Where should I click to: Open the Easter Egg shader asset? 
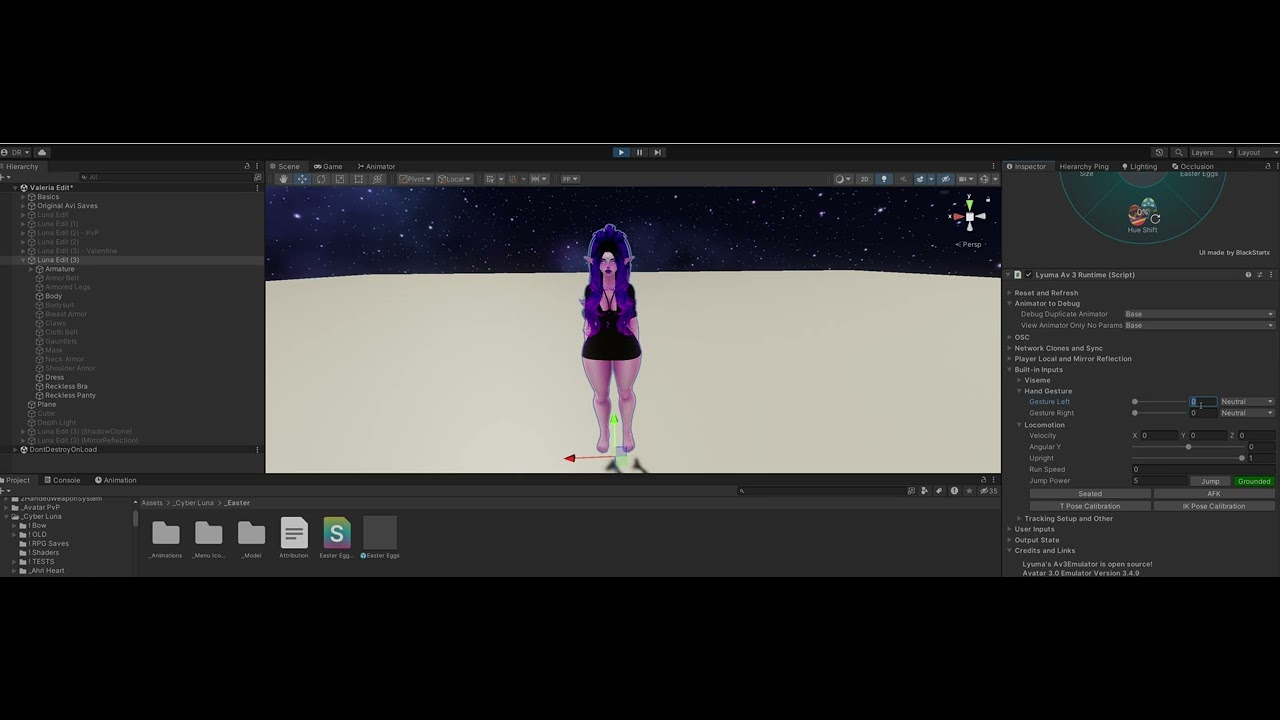pos(337,538)
